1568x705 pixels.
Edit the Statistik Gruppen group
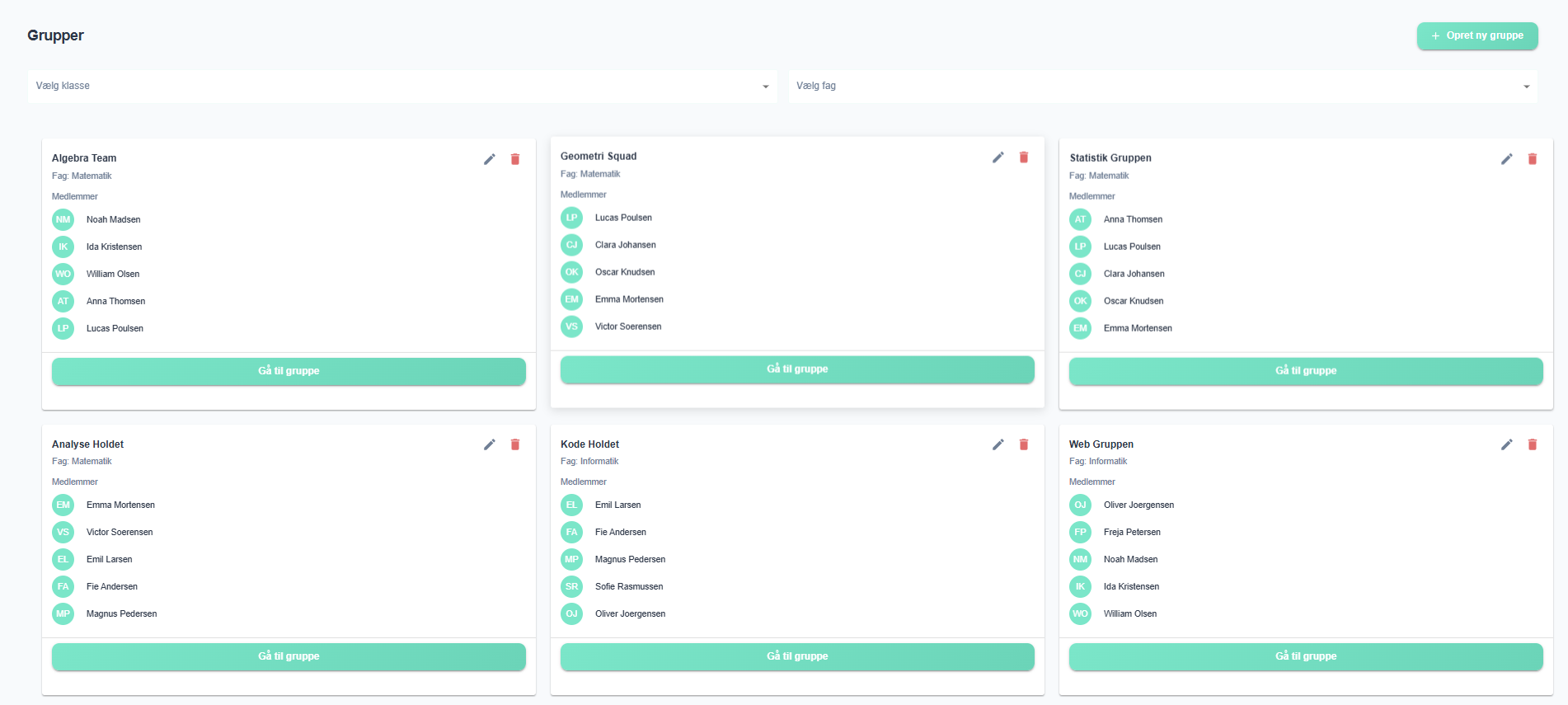1507,159
